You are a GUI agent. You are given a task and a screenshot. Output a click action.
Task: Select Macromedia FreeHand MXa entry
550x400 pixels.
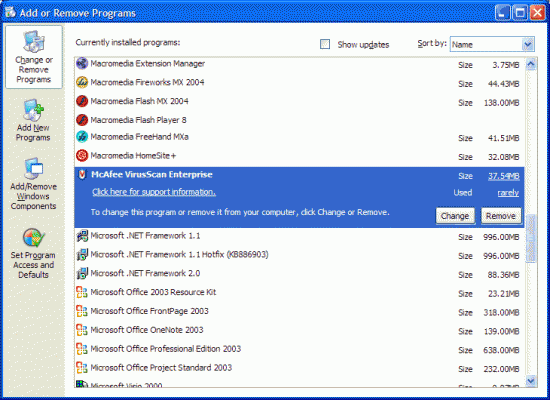coord(300,137)
